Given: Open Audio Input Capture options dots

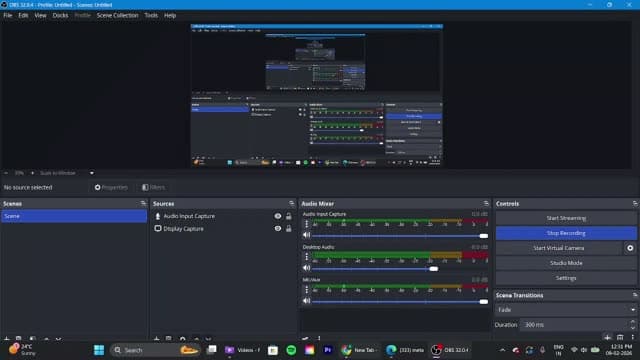Looking at the screenshot, I should 307,224.
